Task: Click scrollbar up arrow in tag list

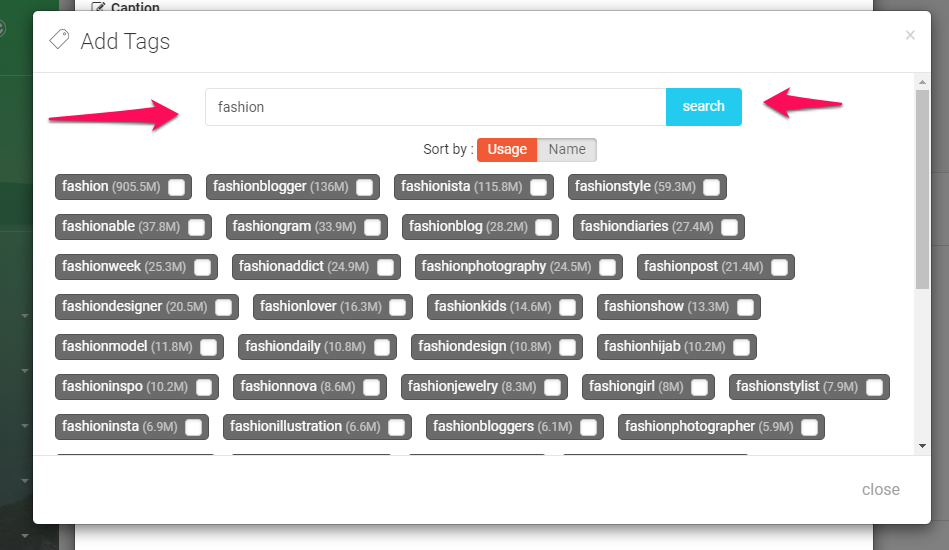Action: [922, 82]
